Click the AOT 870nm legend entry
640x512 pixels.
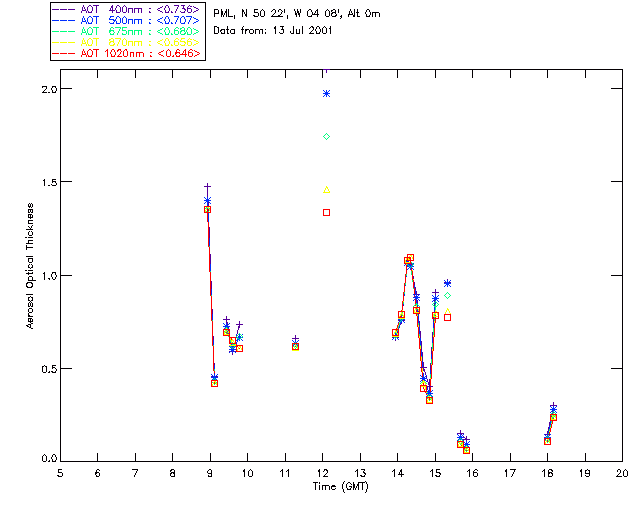(x=126, y=42)
